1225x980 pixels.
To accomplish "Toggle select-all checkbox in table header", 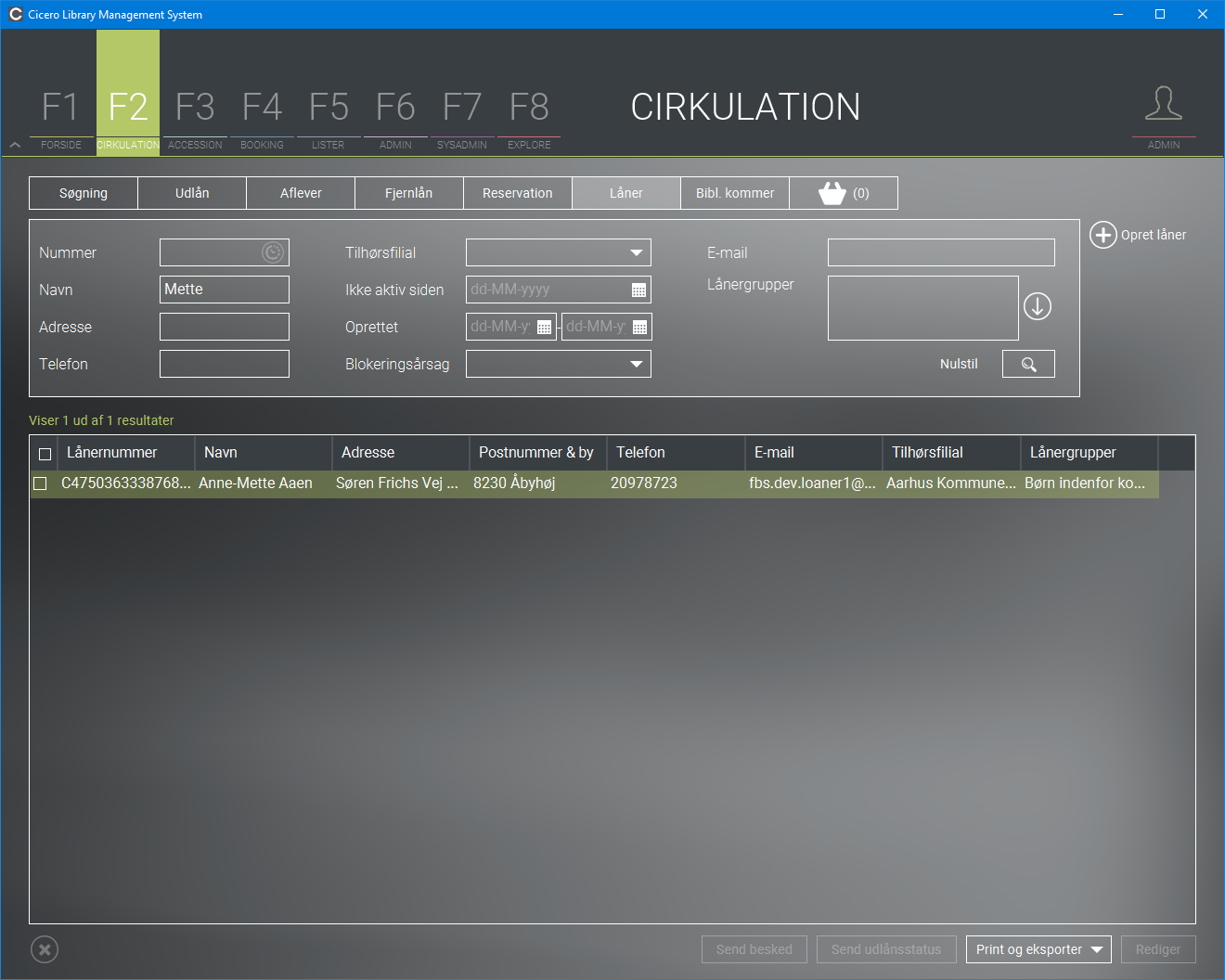I will [45, 454].
